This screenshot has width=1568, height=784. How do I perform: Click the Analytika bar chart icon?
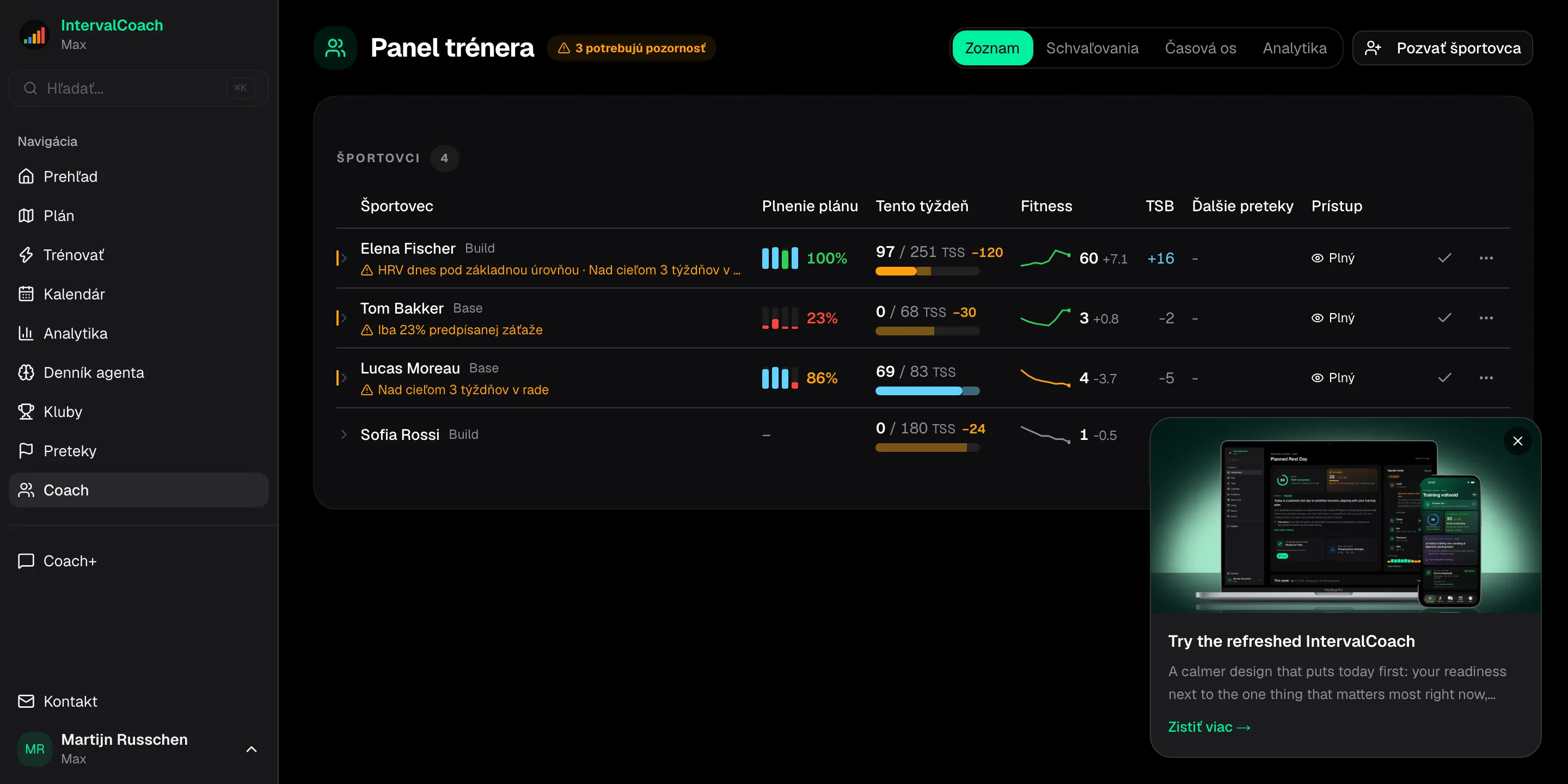pos(26,333)
